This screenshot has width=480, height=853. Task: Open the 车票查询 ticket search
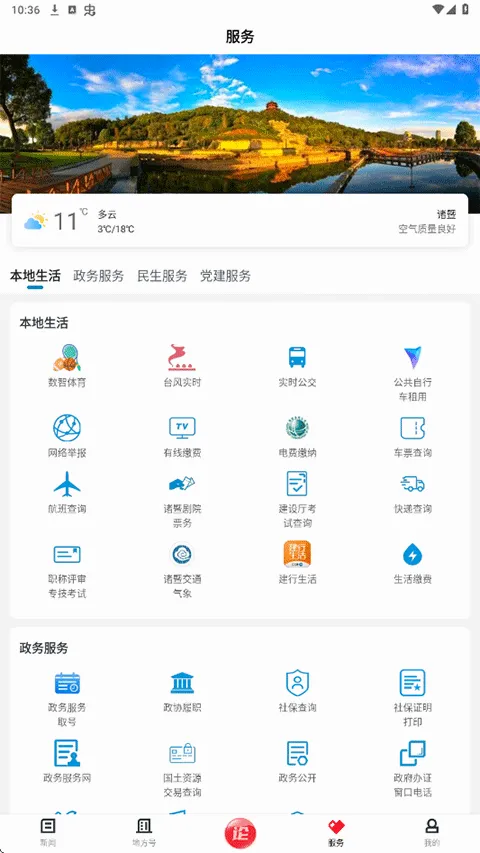tap(413, 436)
